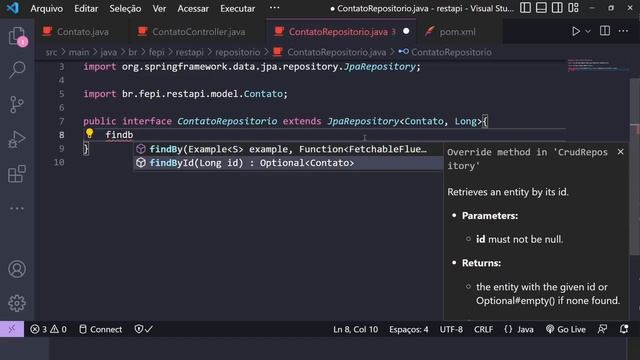Open the Executar menu

(238, 9)
